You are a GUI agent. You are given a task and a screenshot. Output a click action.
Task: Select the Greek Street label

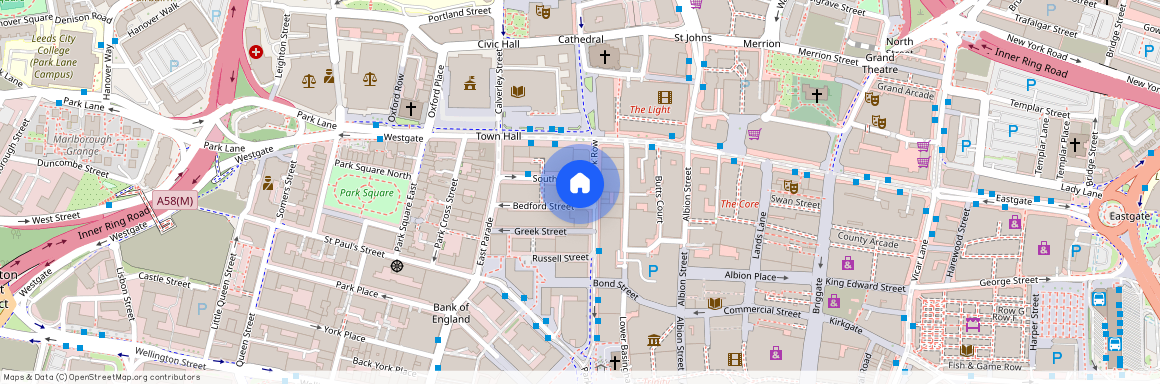(540, 232)
